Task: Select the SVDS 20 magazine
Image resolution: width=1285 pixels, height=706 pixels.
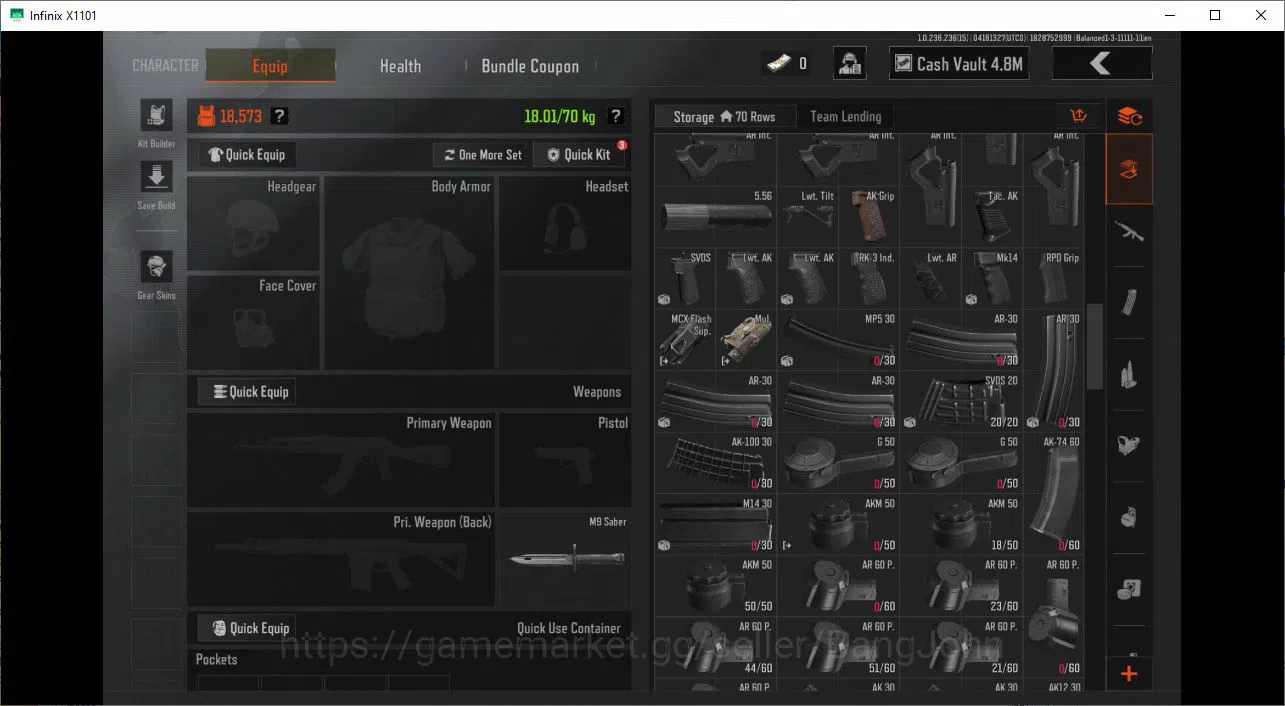Action: pyautogui.click(x=961, y=401)
